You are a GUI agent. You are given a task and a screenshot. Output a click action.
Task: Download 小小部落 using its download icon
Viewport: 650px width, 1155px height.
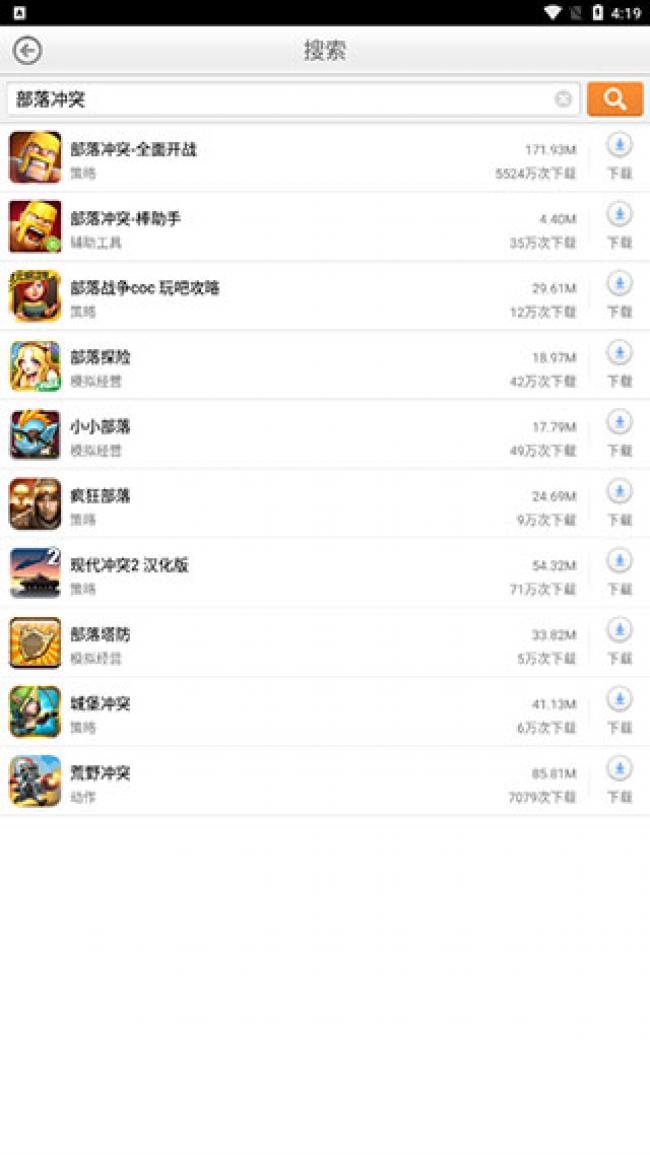[x=619, y=422]
